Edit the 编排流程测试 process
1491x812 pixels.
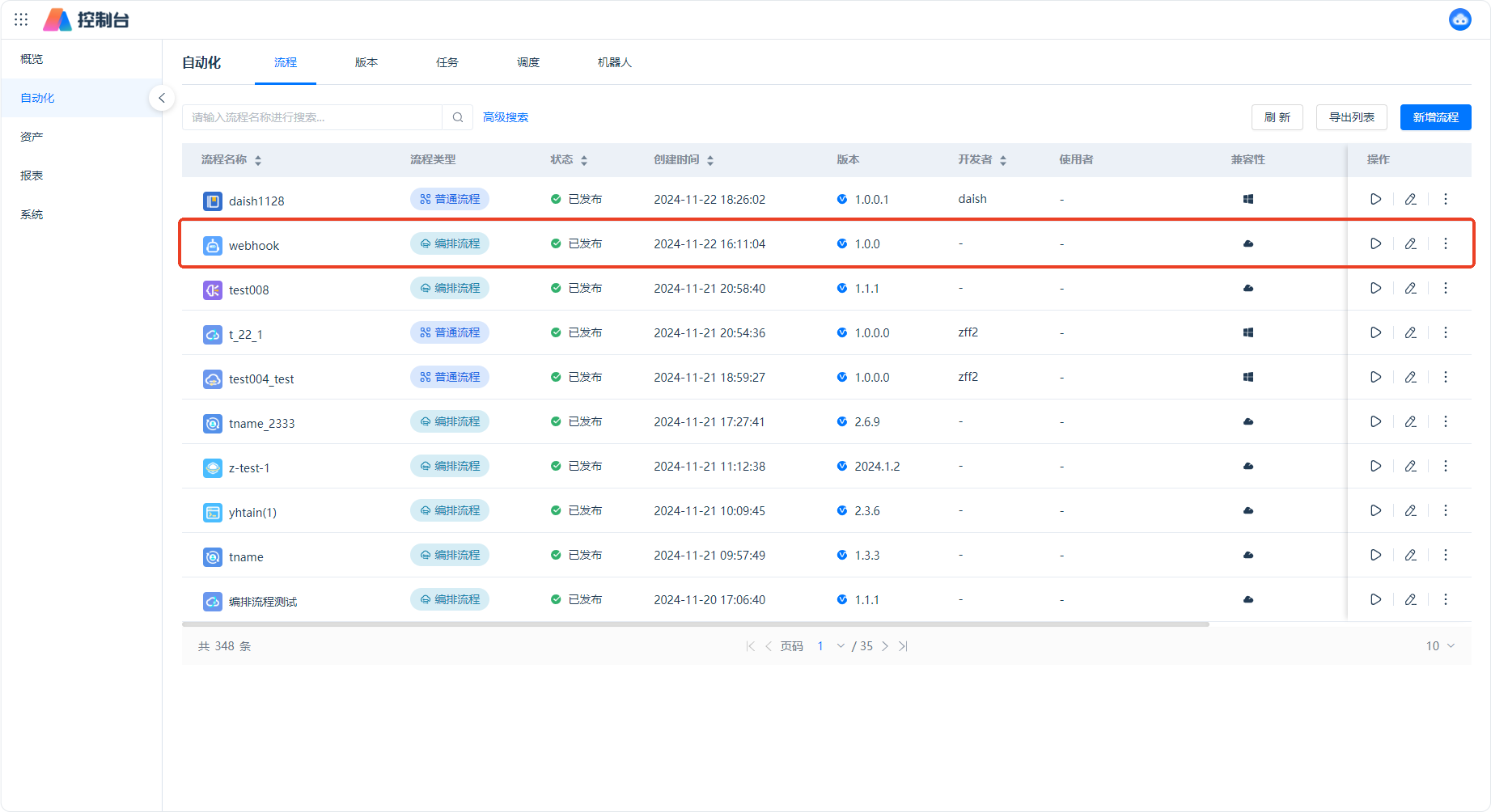tap(1410, 599)
